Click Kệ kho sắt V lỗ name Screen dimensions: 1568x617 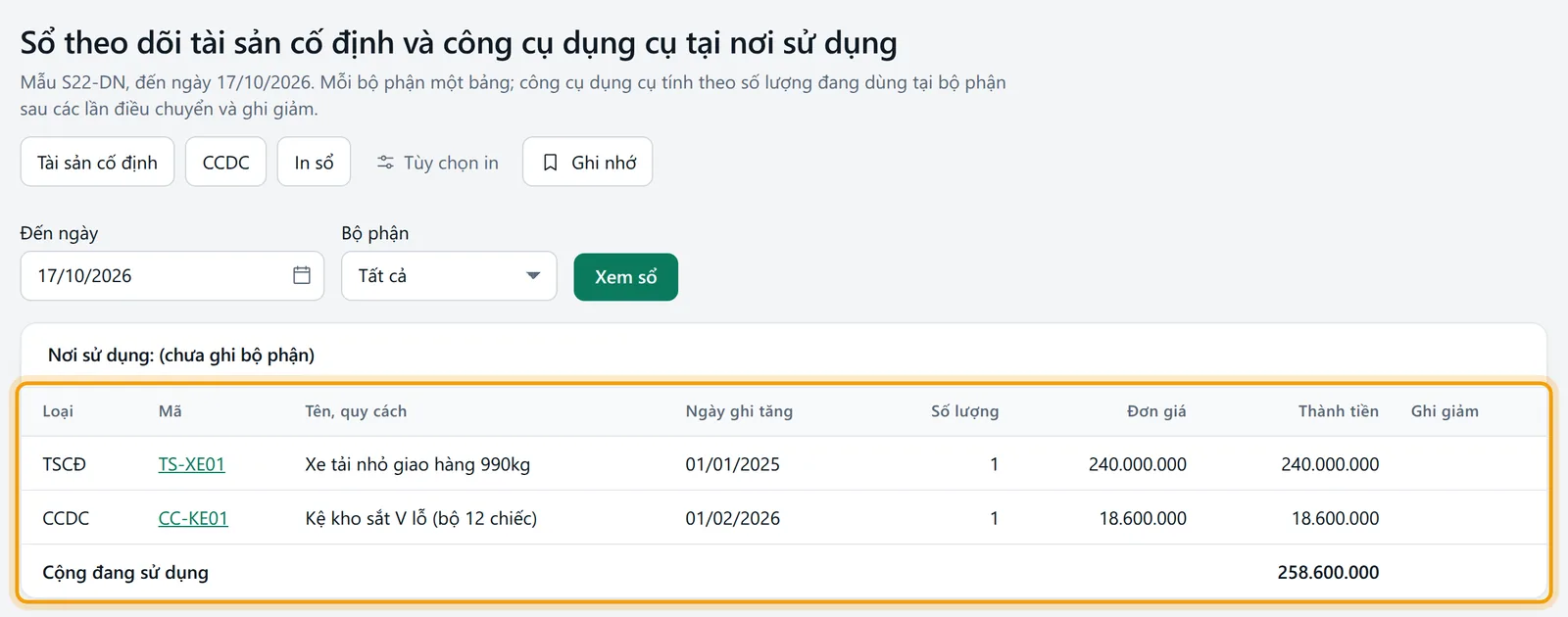420,518
